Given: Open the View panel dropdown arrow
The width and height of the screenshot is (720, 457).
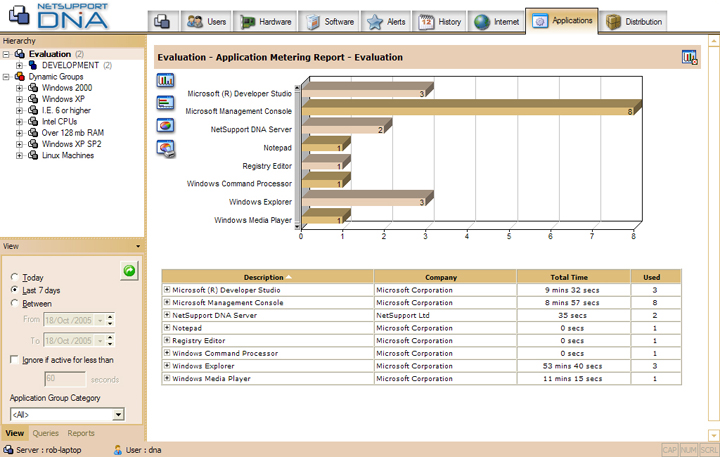Looking at the screenshot, I should 138,247.
